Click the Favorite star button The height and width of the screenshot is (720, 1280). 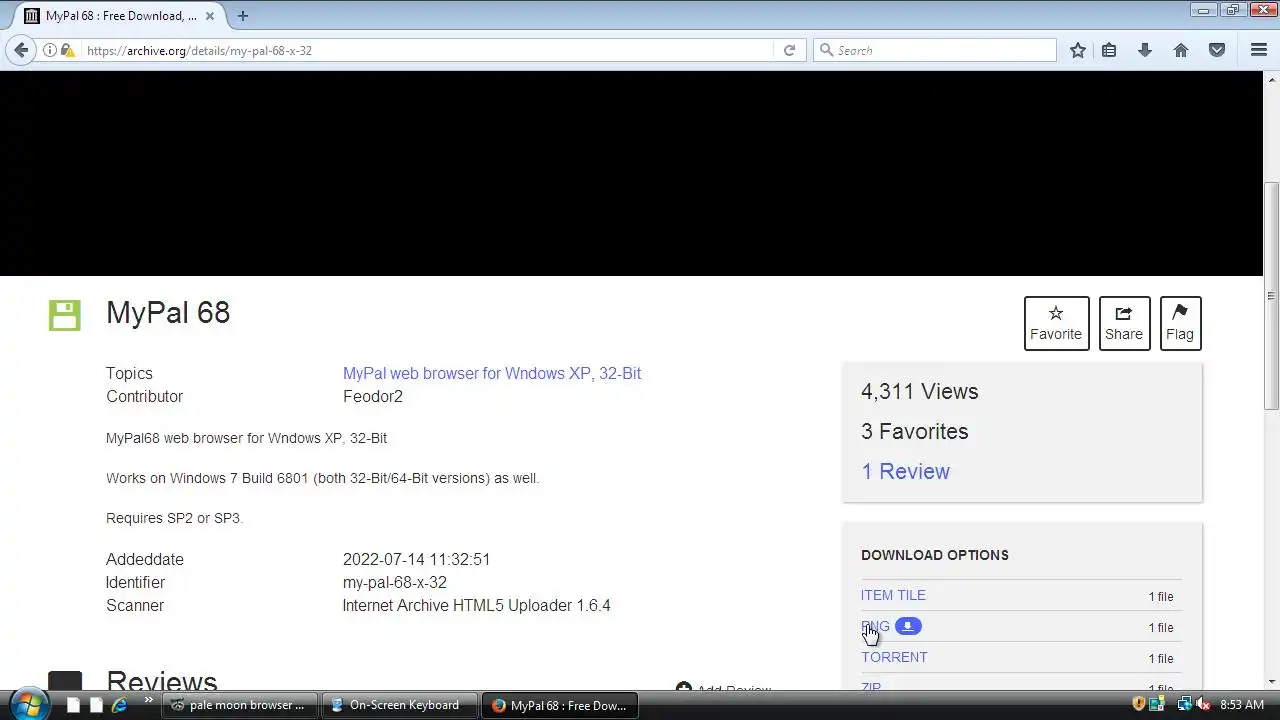coord(1056,323)
